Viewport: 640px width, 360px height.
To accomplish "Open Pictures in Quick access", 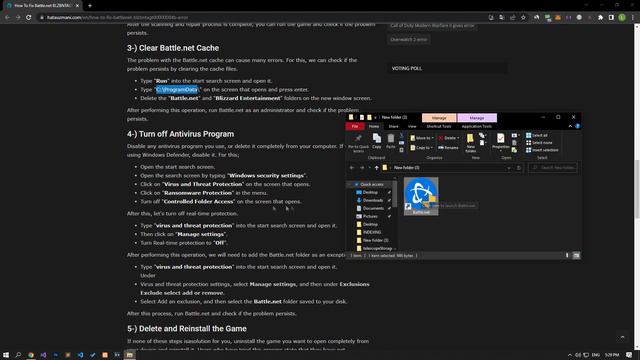I will [x=370, y=216].
